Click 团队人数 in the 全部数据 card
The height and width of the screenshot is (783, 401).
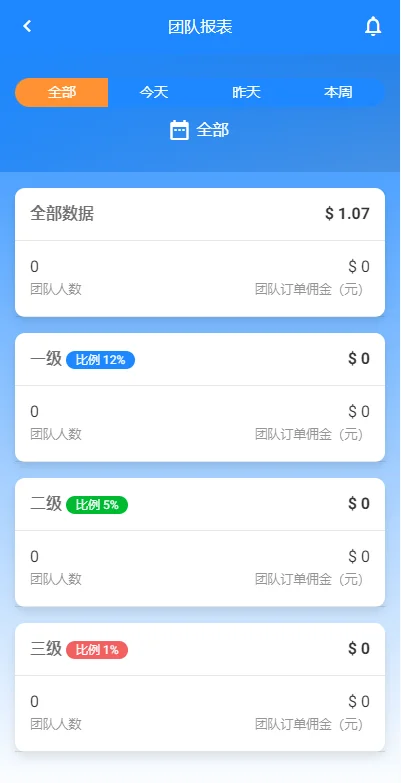point(56,289)
